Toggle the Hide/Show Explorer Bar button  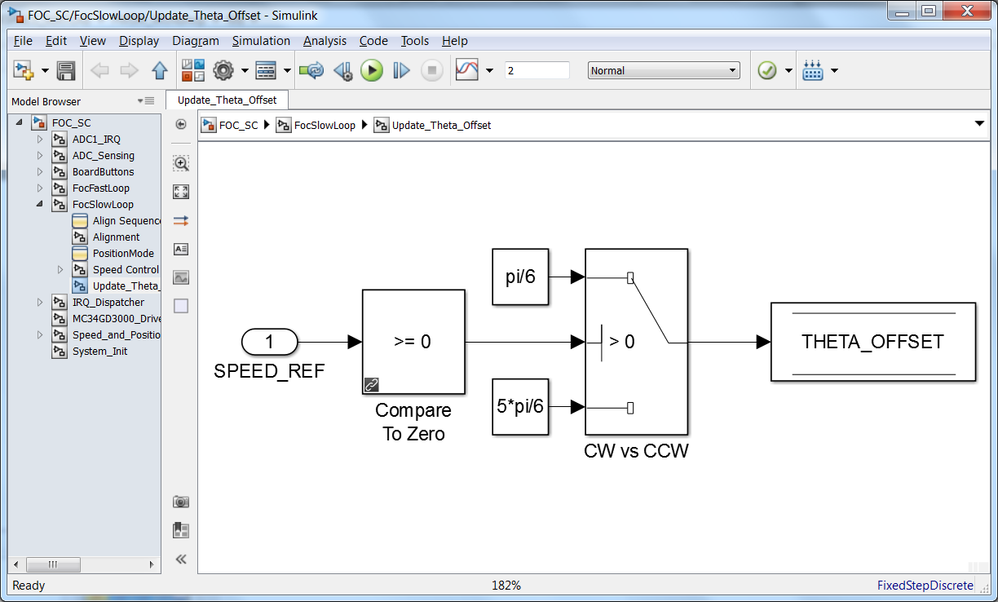[181, 124]
